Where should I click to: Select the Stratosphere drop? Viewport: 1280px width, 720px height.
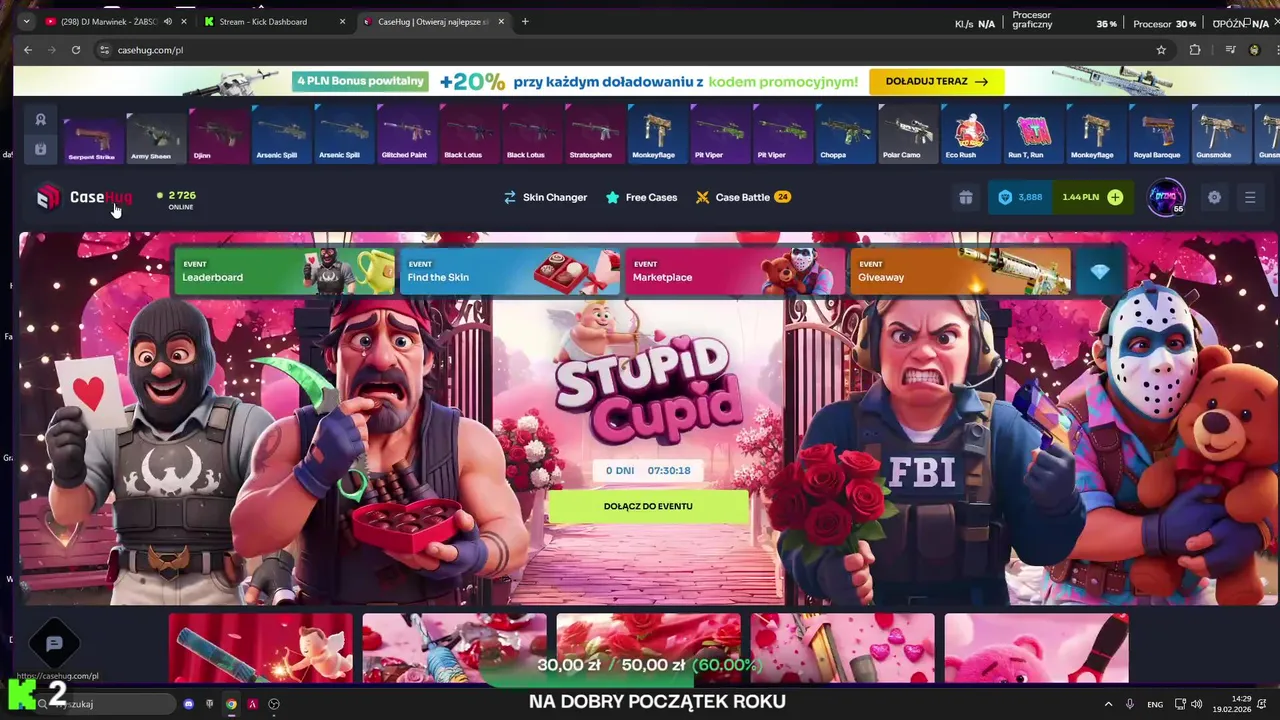pos(594,136)
